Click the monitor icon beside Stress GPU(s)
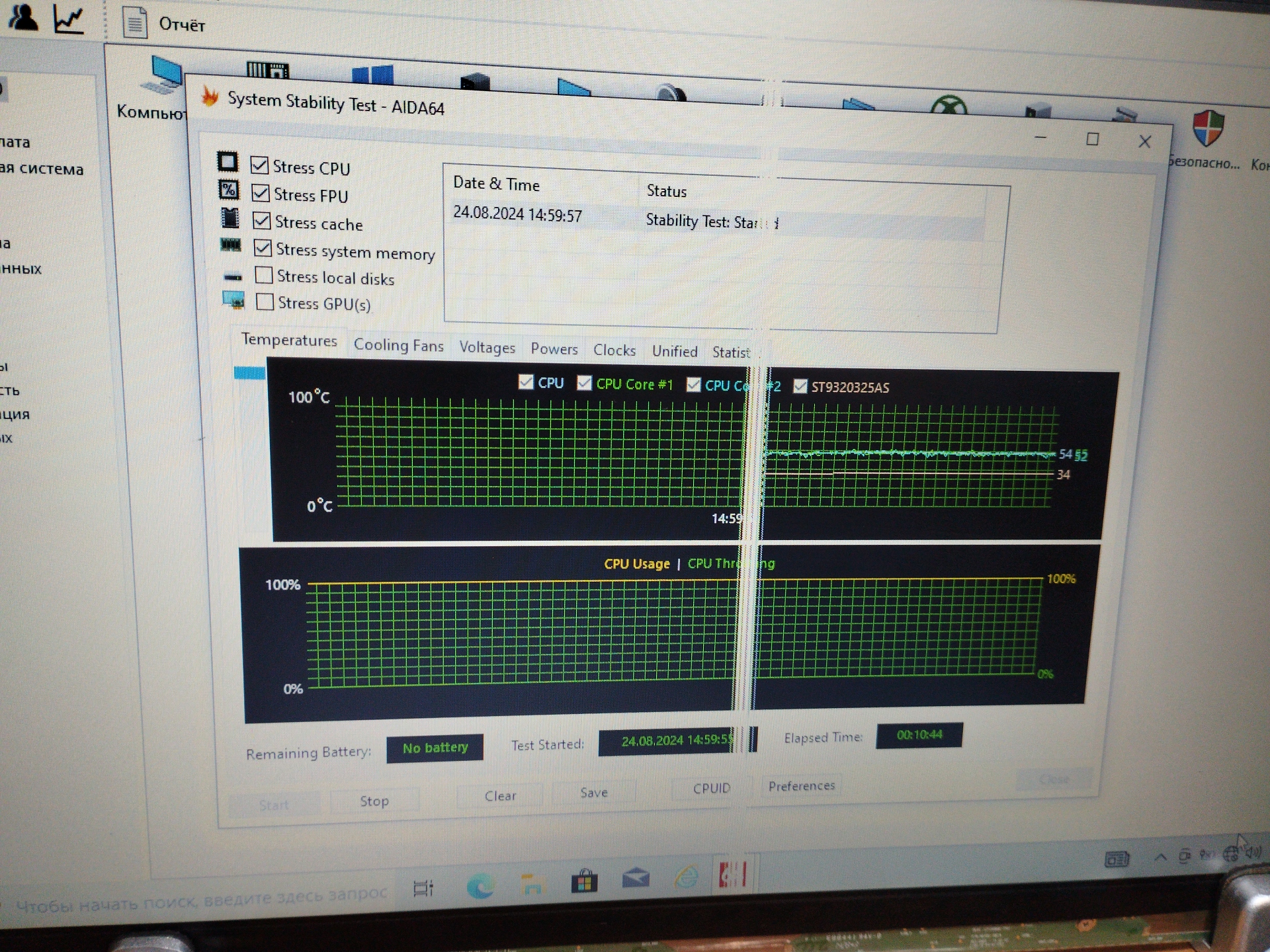Screen dimensions: 1270x952 pos(233,299)
